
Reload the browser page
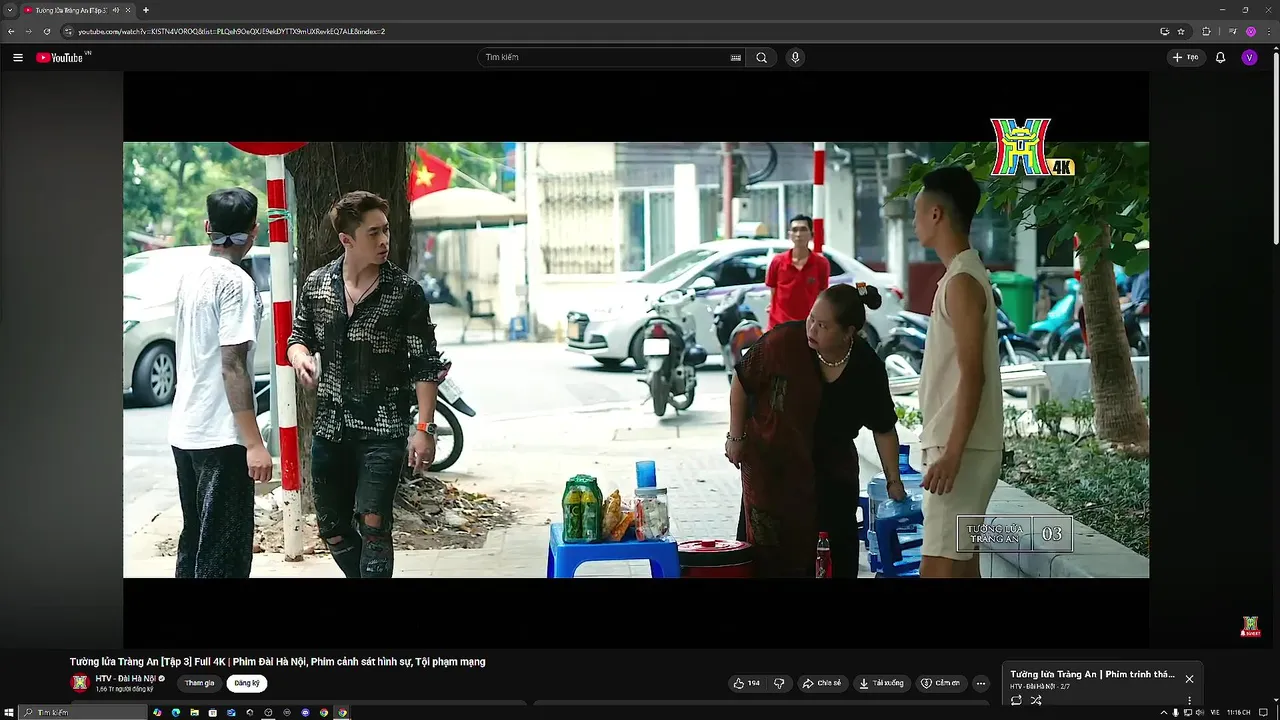(x=46, y=31)
